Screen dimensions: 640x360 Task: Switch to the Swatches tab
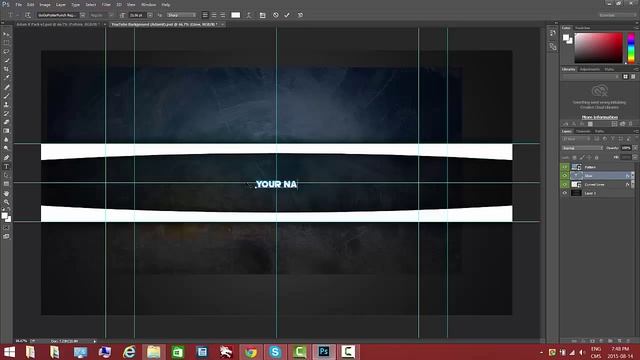pos(582,28)
